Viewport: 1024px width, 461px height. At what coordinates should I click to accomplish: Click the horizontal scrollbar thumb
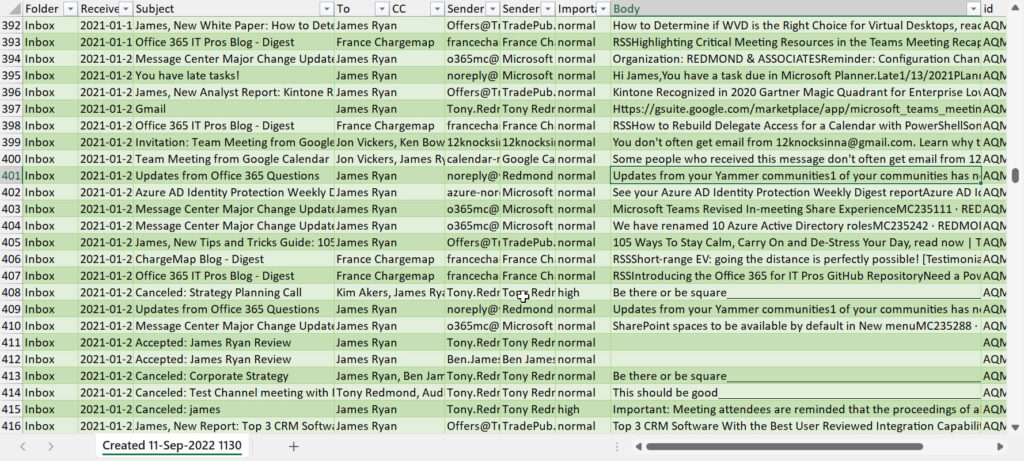click(x=784, y=447)
